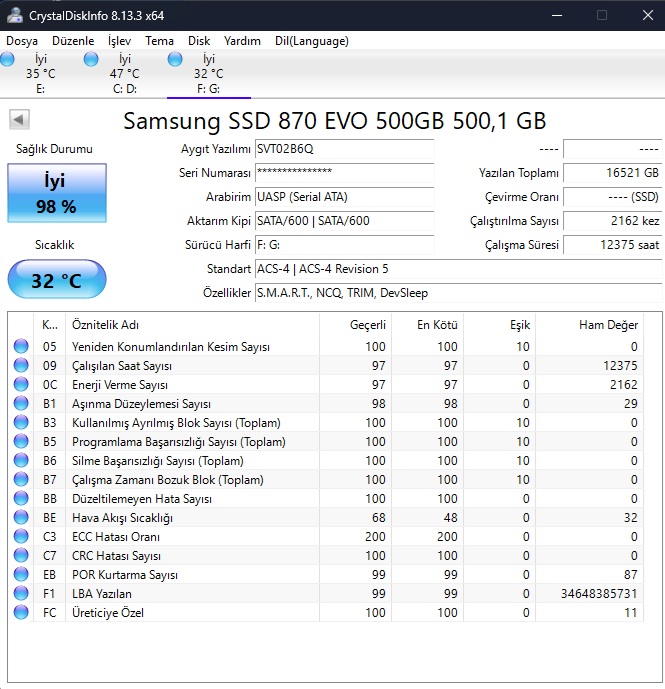Select Aşınma Düzeylemesi Sayısı row
Viewport: 665px width, 689px height.
coord(326,403)
